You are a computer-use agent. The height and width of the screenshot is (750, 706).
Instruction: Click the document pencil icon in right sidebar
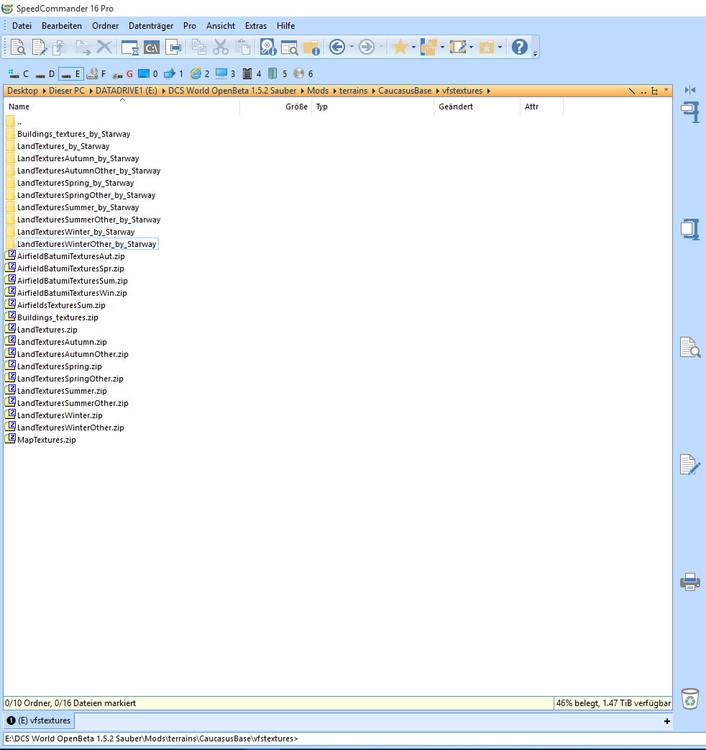pos(690,464)
